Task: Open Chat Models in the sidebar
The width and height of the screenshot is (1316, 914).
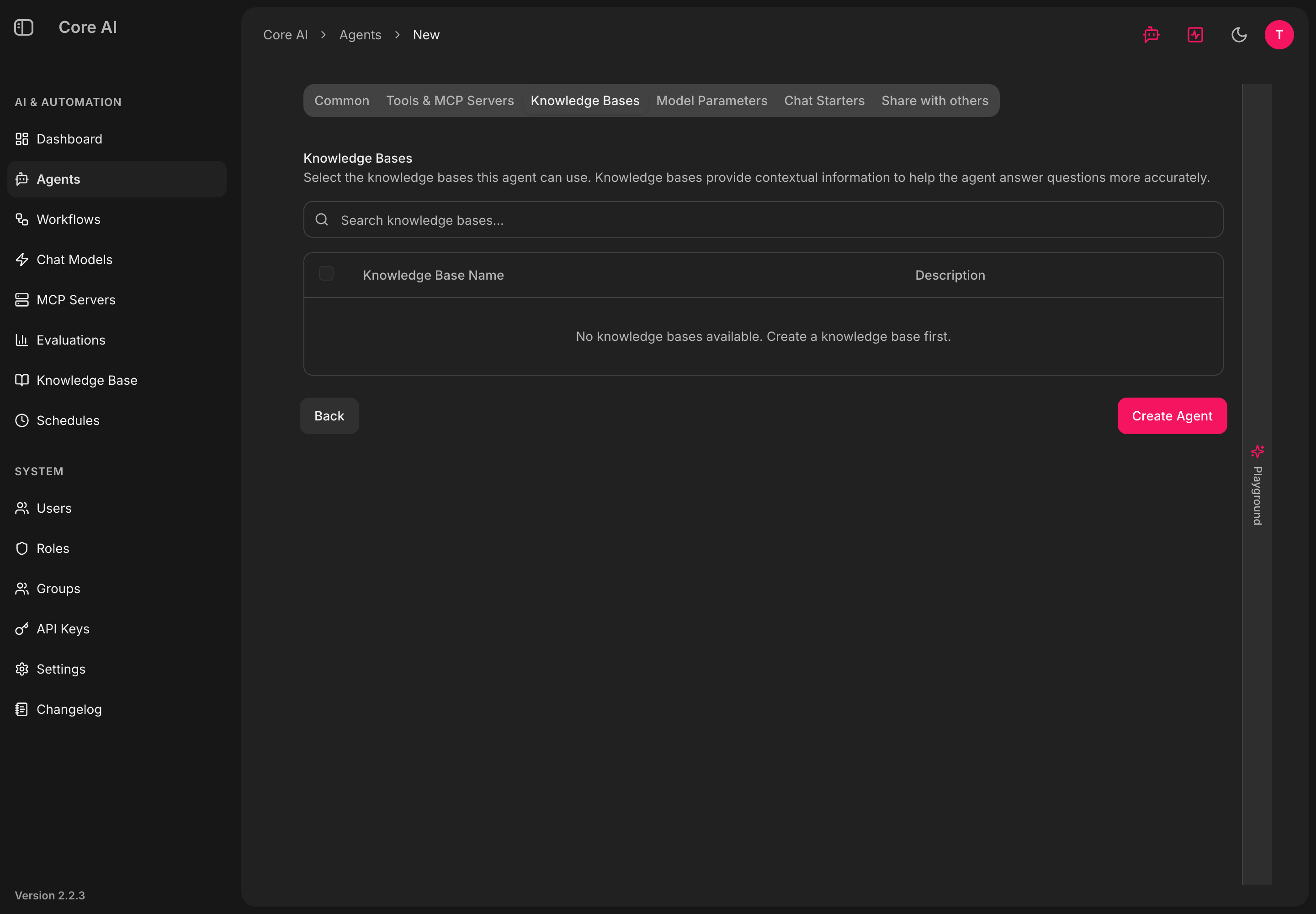Action: coord(117,260)
